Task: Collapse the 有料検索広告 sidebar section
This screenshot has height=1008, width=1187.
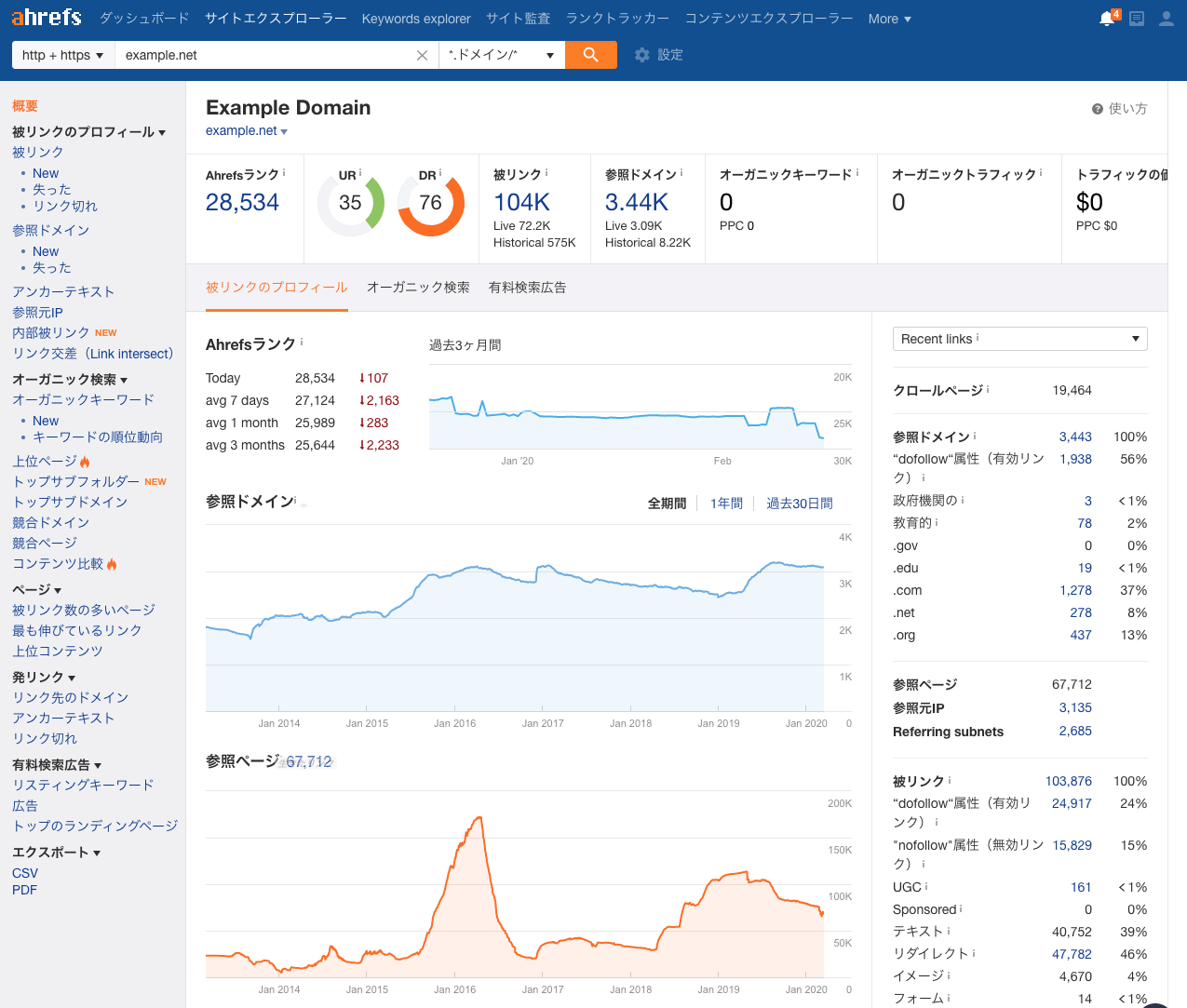Action: coord(57,765)
